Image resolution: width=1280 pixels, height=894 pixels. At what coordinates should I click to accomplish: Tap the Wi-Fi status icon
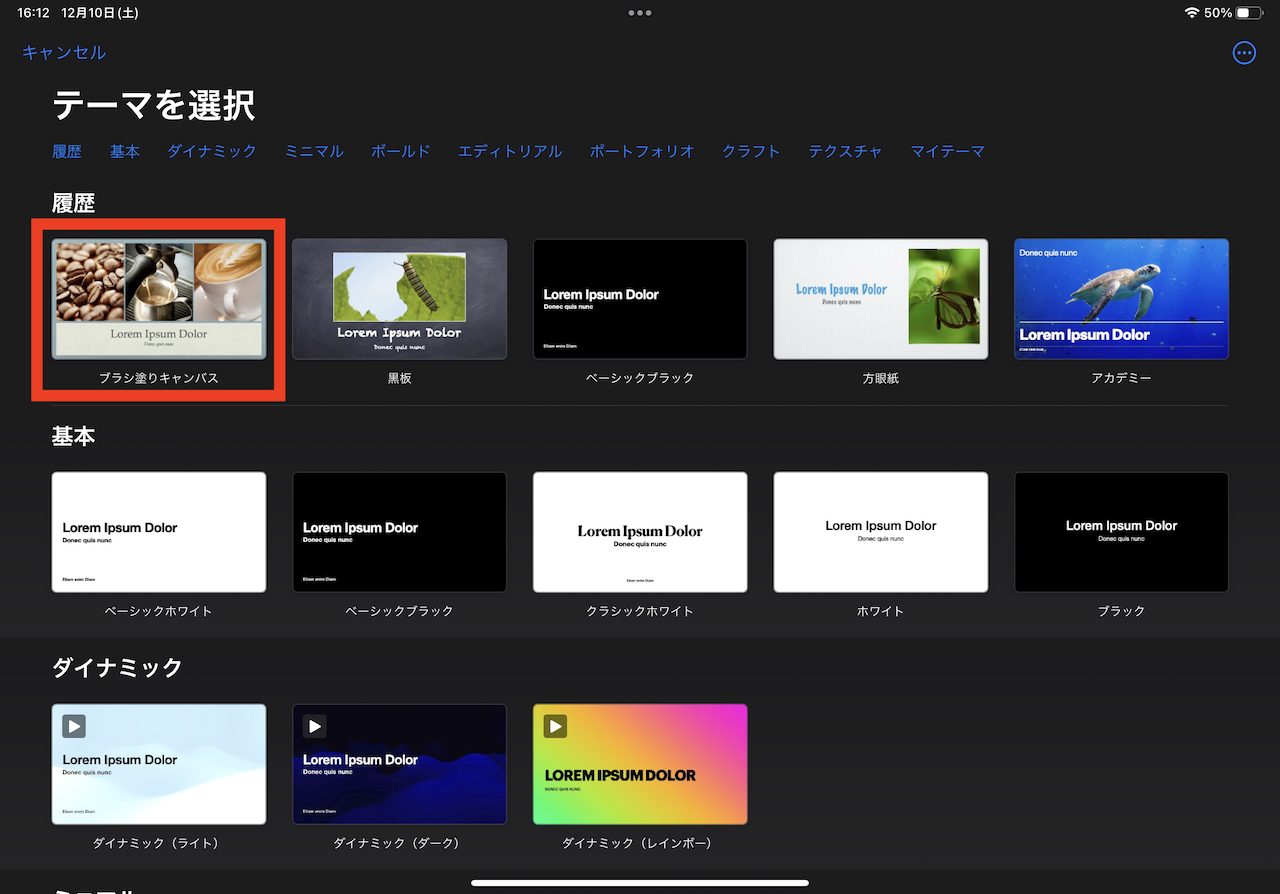1191,13
